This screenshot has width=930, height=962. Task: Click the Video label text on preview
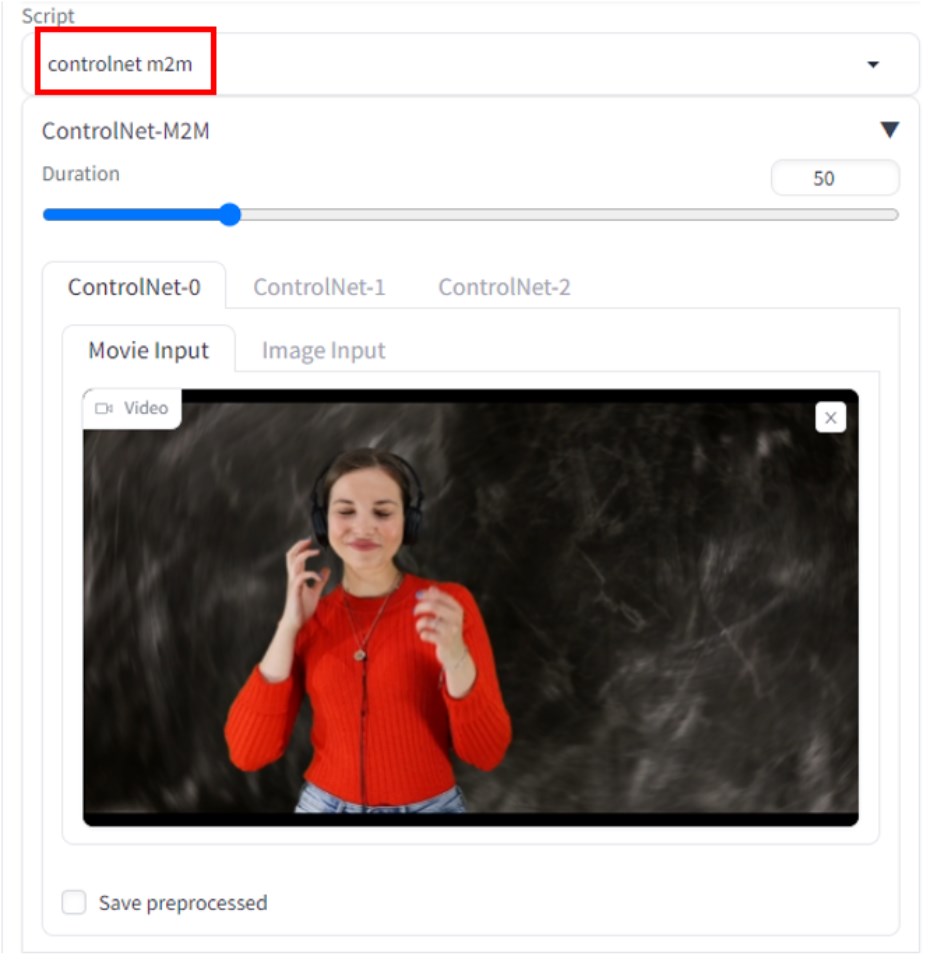pos(146,408)
